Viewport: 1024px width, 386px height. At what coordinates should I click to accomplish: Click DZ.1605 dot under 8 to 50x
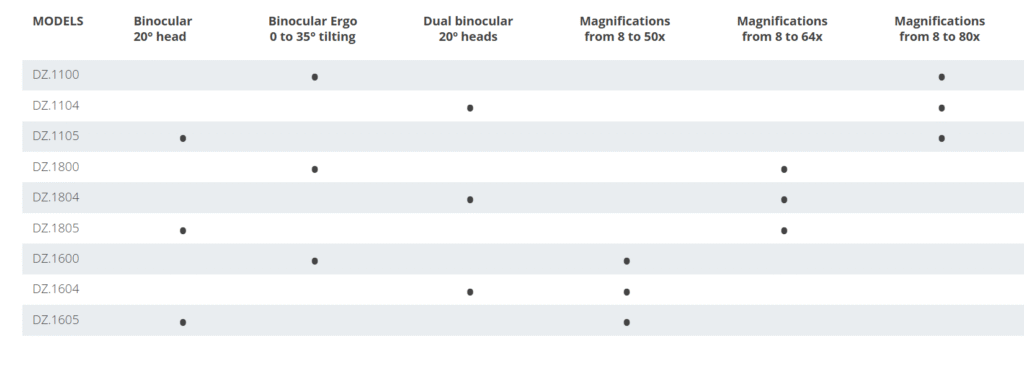coord(627,322)
